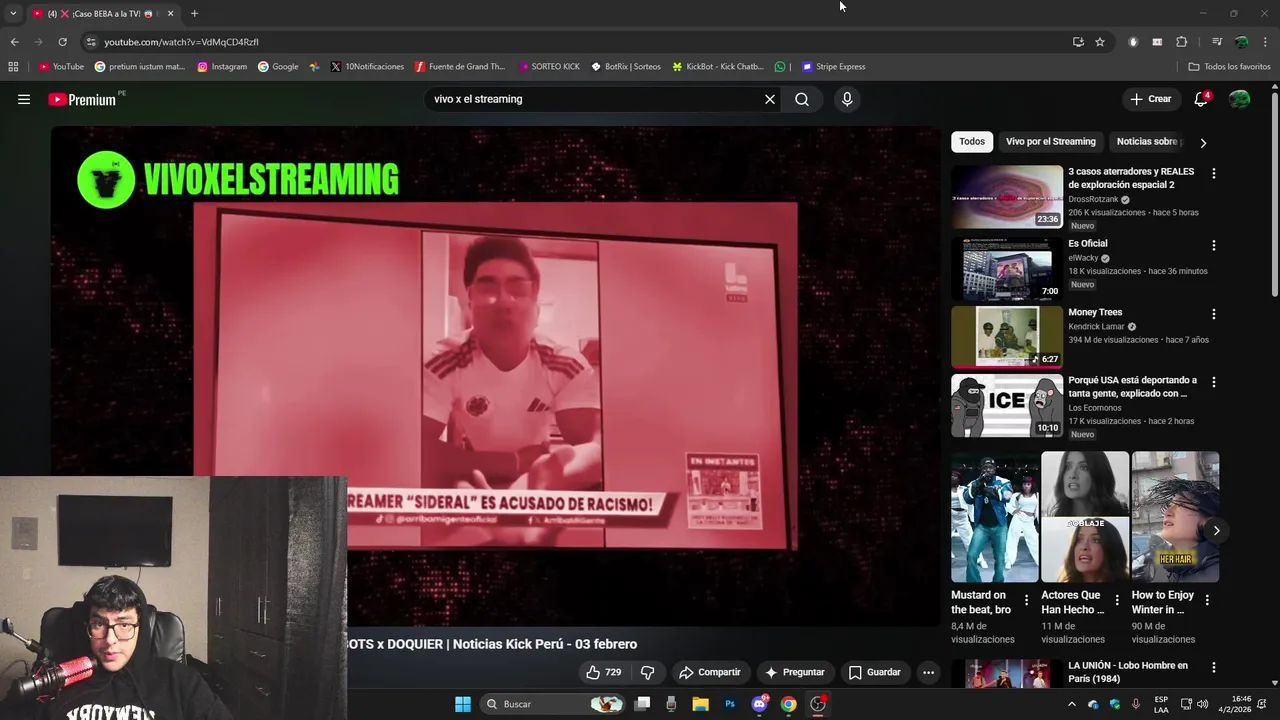
Task: Open a new Chrome tab
Action: click(194, 14)
